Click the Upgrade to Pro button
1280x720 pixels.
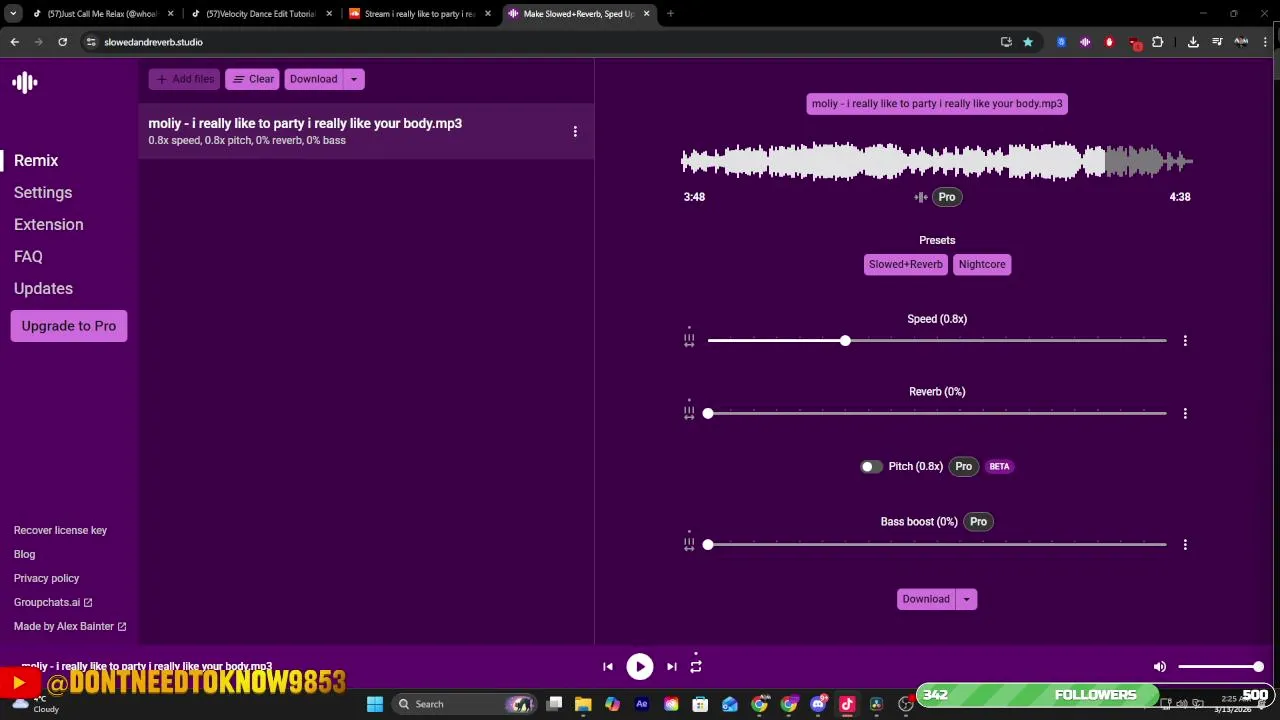coord(69,326)
